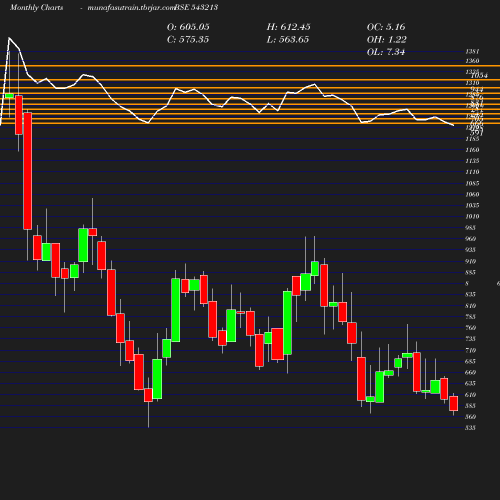Click the 635 price axis label
The image size is (500, 500).
coord(470,383)
